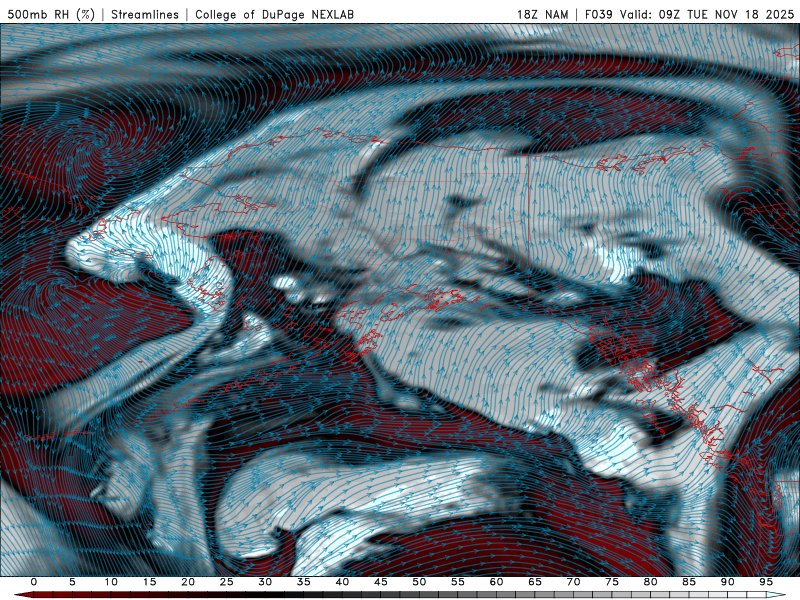Click the colorbar label '50'
The width and height of the screenshot is (800, 600).
(419, 582)
